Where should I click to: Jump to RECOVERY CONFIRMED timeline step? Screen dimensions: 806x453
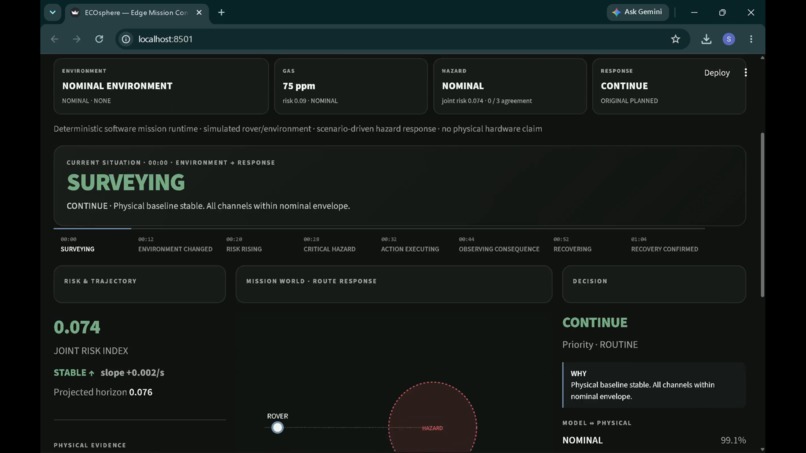click(665, 245)
